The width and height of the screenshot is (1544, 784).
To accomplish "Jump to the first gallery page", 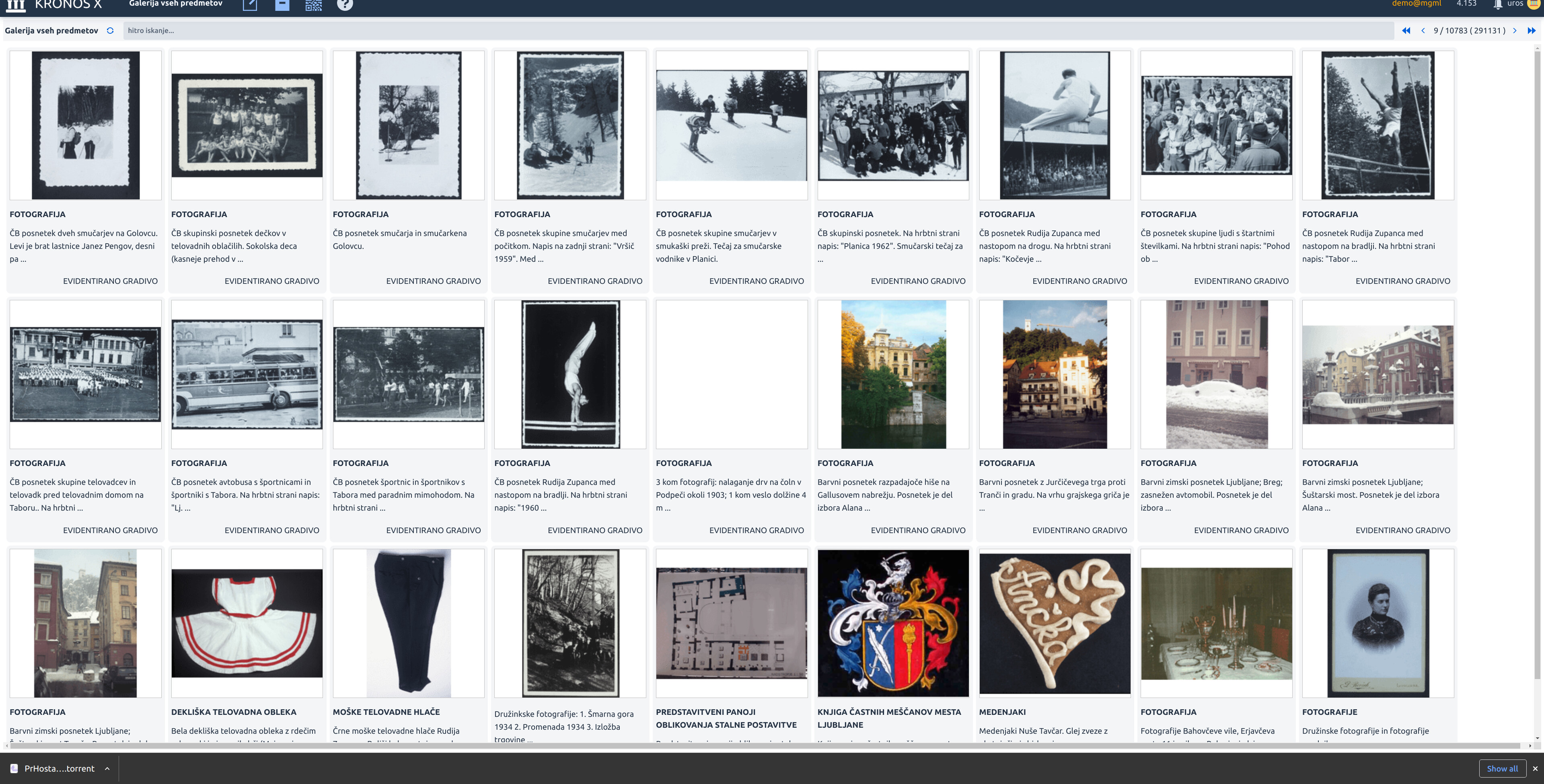I will point(1406,31).
